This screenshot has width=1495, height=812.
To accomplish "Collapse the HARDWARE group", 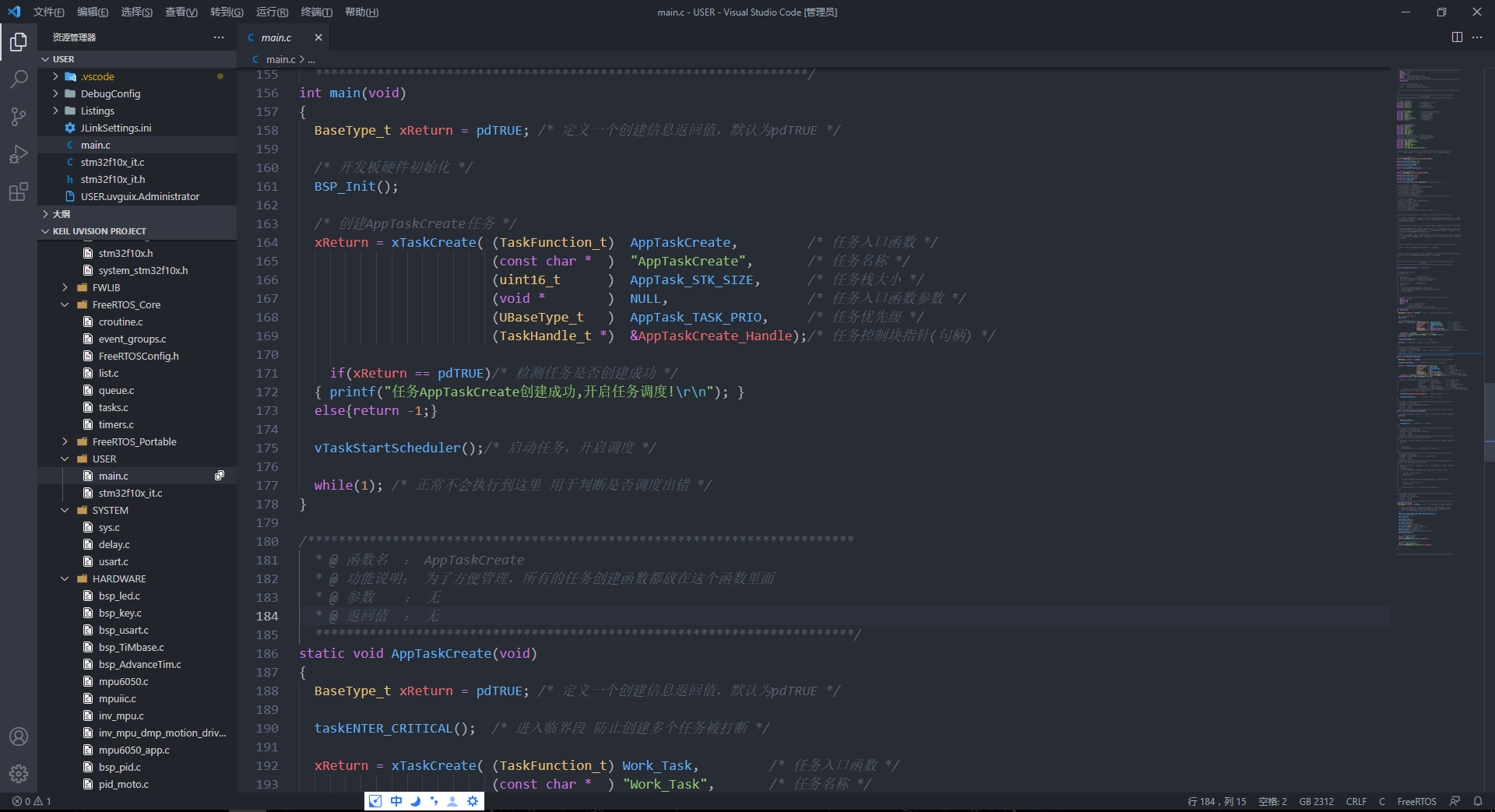I will click(x=65, y=578).
